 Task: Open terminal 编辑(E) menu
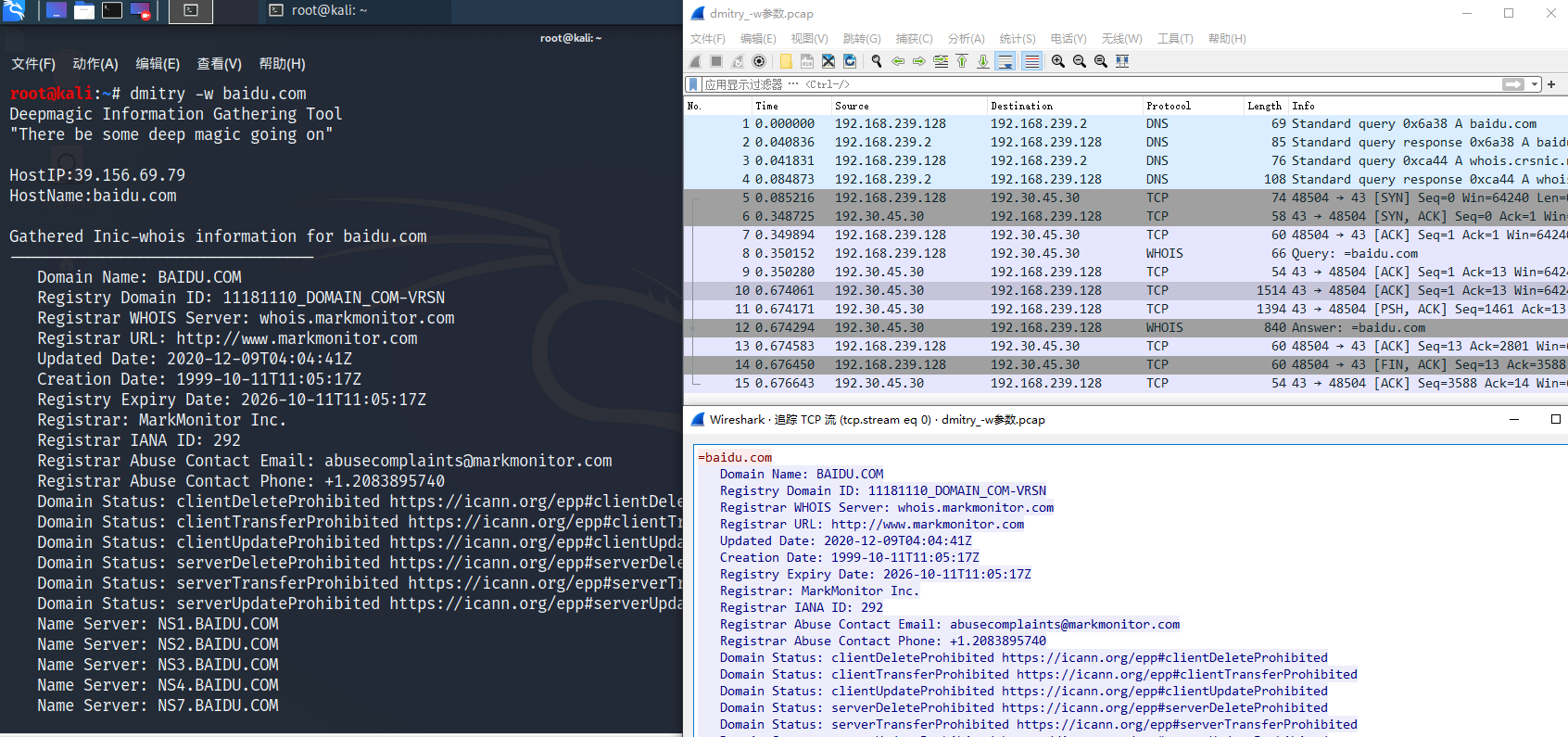point(158,64)
